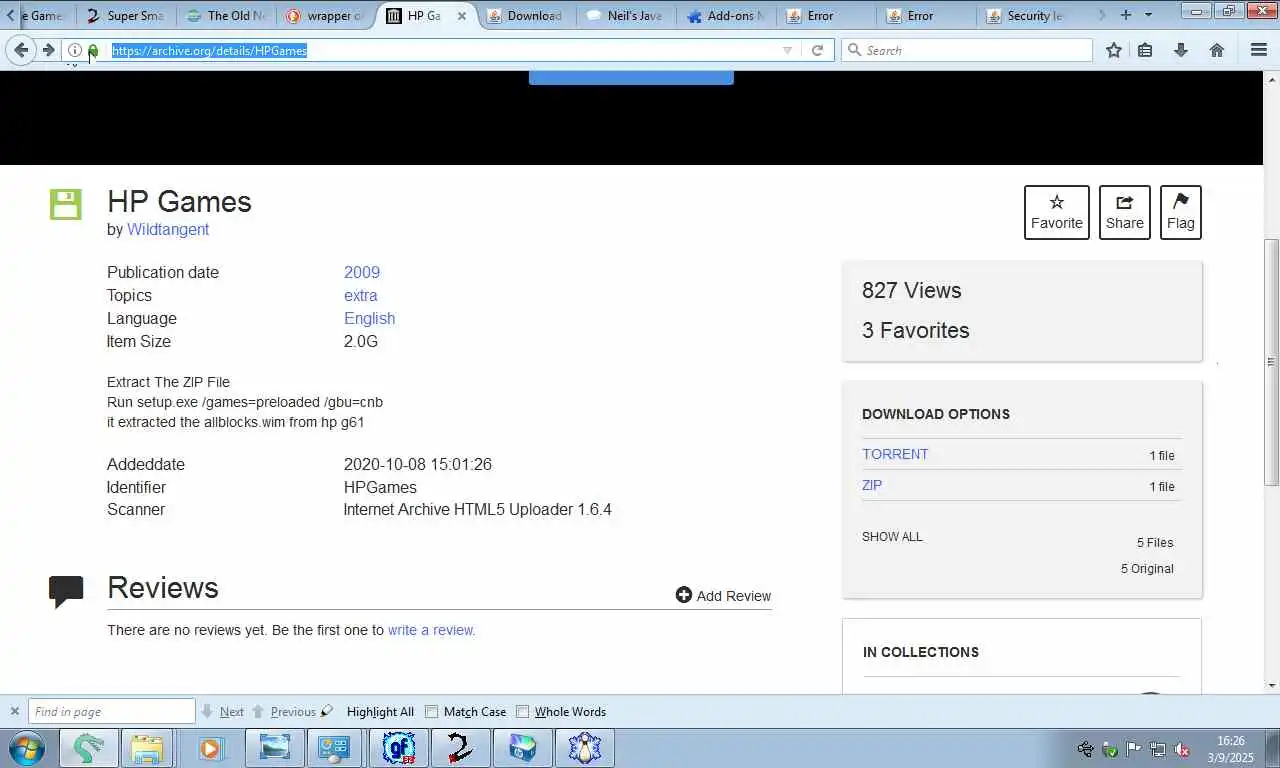Click the browser back arrow button
The width and height of the screenshot is (1280, 768).
click(x=21, y=50)
